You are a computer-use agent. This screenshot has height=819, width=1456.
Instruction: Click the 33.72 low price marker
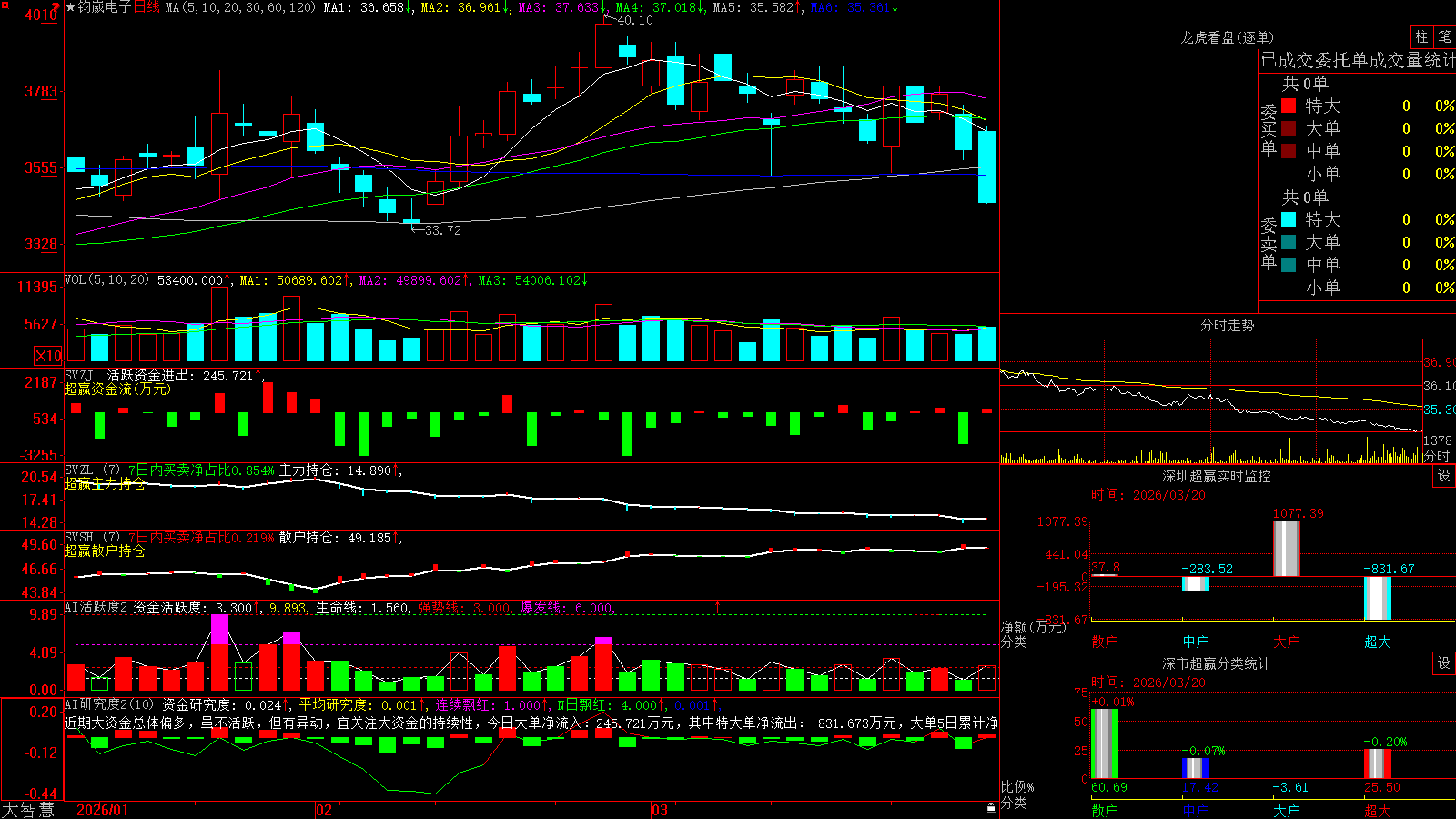coord(443,230)
